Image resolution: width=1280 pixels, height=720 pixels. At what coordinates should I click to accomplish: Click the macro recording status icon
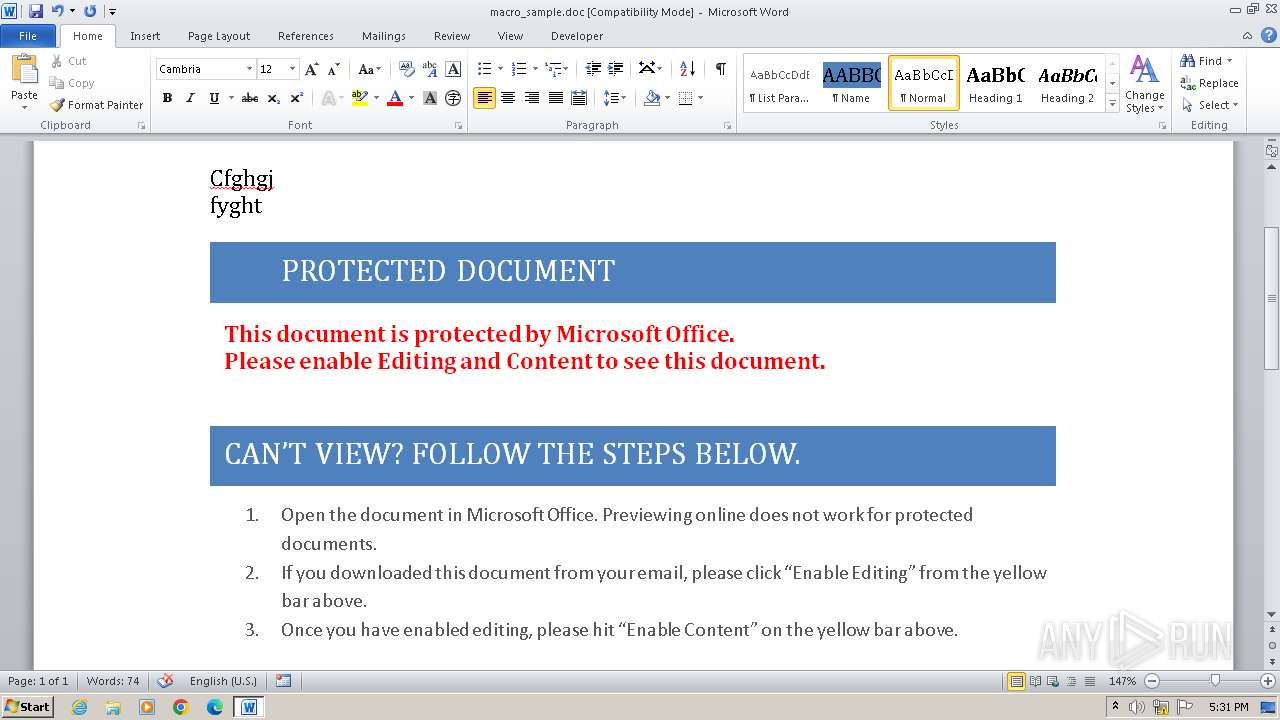click(x=283, y=681)
